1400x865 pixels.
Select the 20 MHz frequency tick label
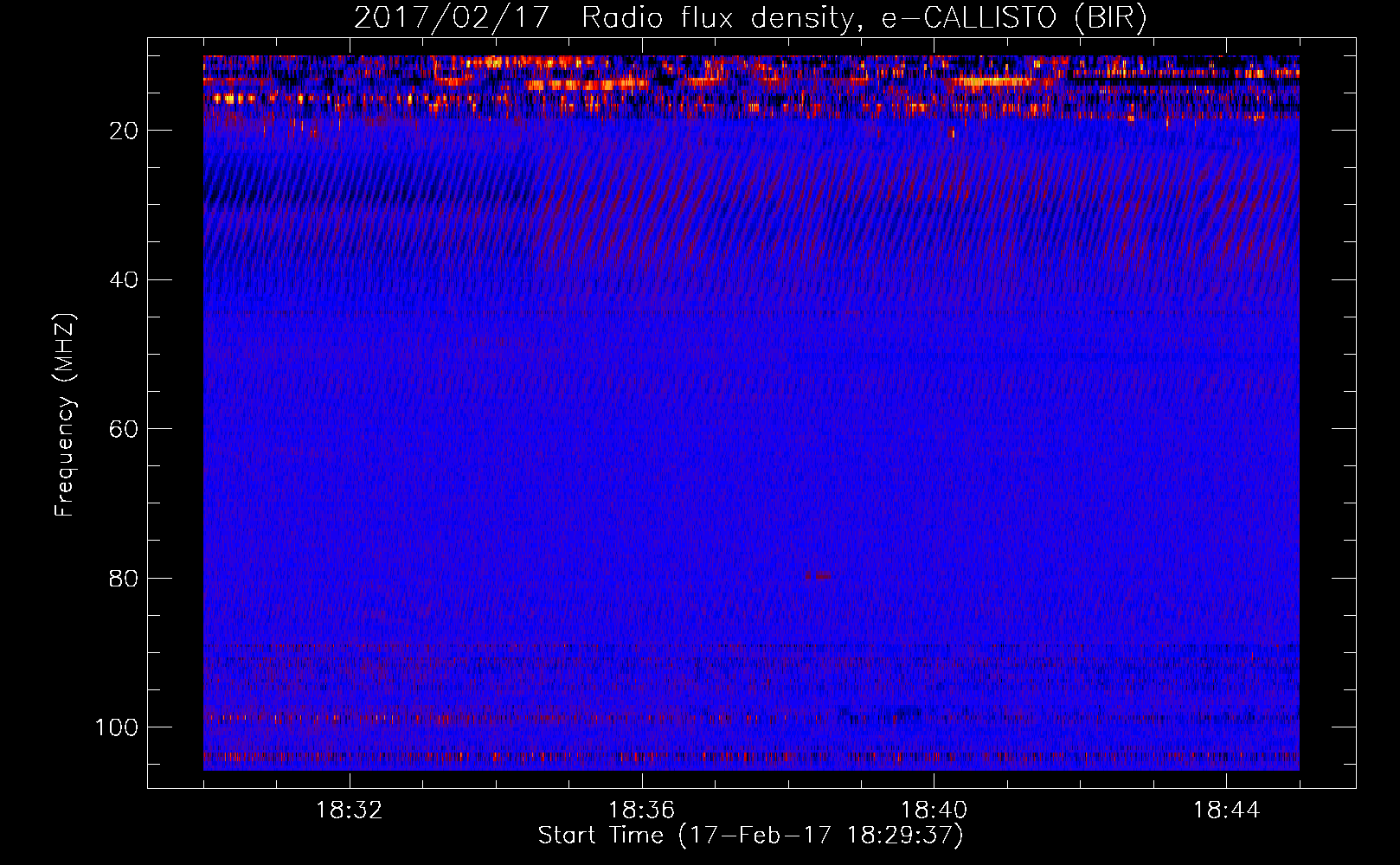point(125,131)
